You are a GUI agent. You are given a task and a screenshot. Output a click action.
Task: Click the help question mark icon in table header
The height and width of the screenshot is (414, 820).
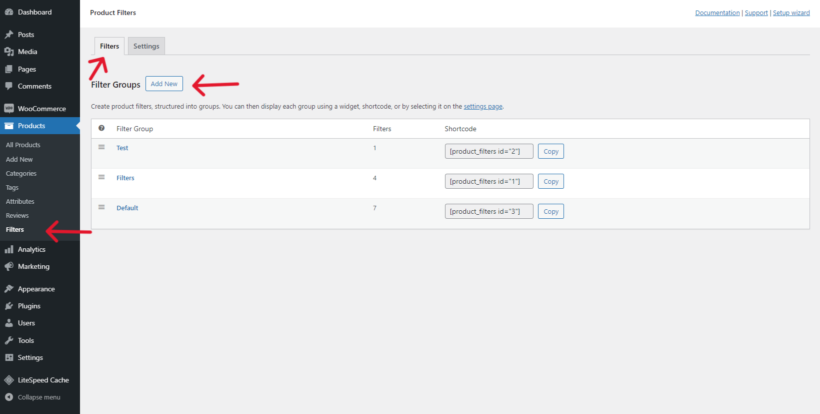click(101, 128)
